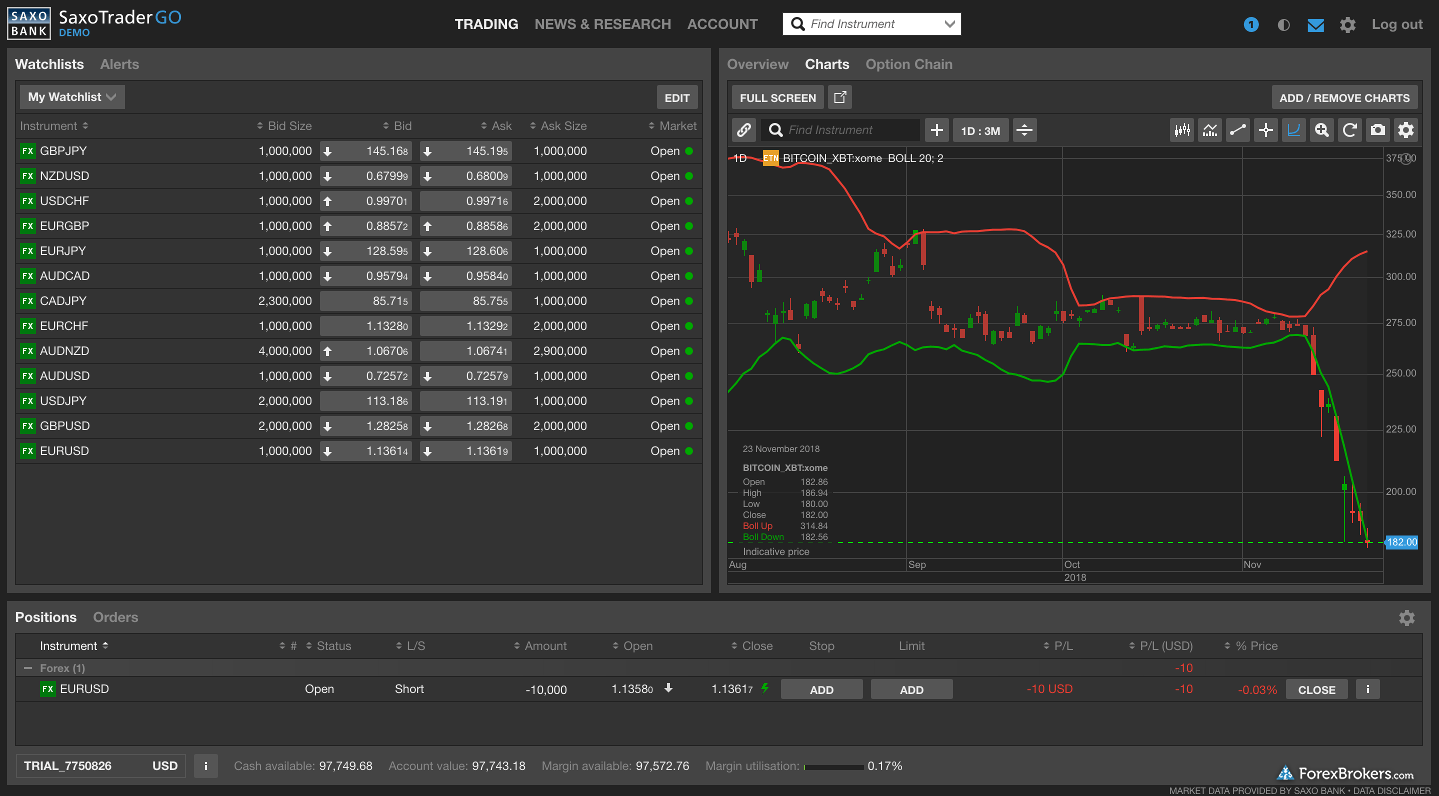Switch to the TRADING tab
The height and width of the screenshot is (796, 1439).
[x=486, y=24]
